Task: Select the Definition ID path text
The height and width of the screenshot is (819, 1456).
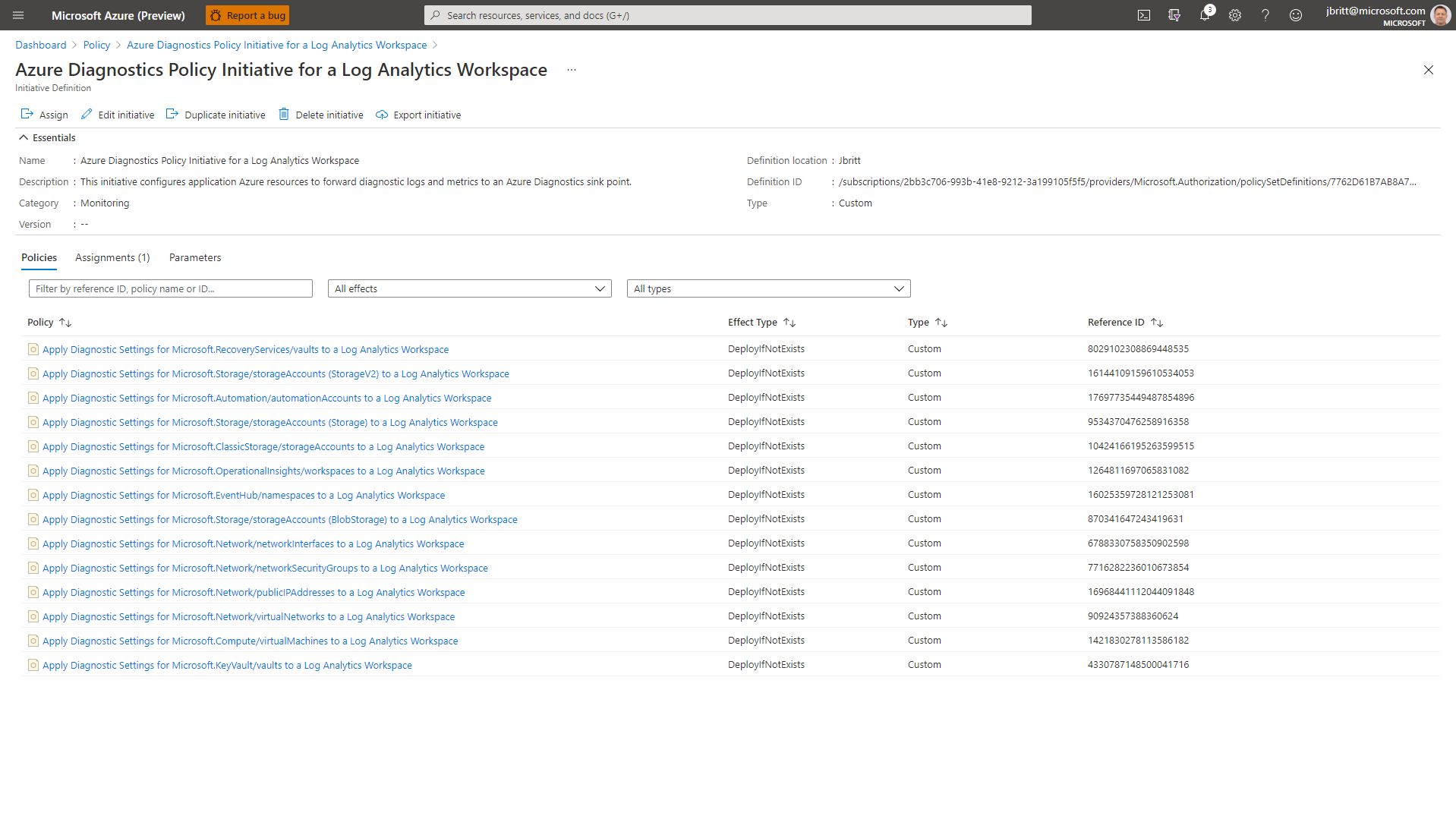Action: [x=1127, y=182]
